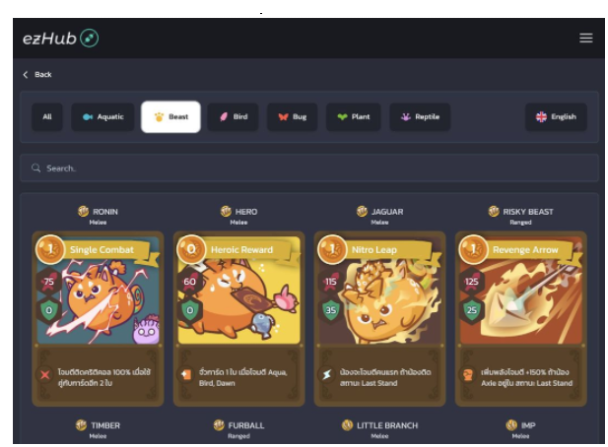608x447 pixels.
Task: Click the lightning ability icon on Nitro Leap
Action: click(327, 375)
